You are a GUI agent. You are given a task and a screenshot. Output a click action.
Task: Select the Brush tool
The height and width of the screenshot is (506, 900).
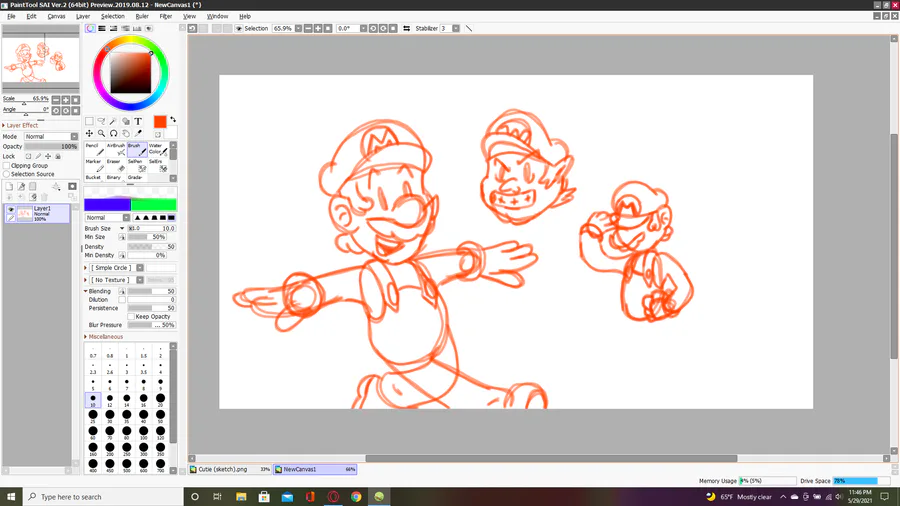[137, 149]
